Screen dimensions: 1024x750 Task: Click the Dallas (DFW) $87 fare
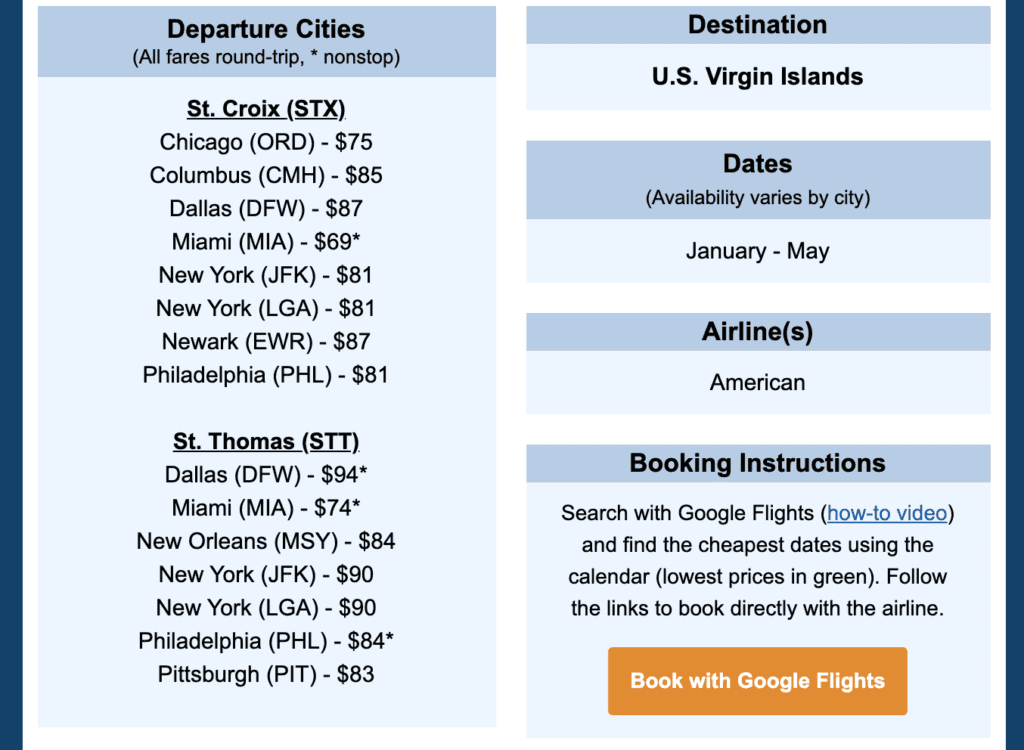(x=266, y=208)
